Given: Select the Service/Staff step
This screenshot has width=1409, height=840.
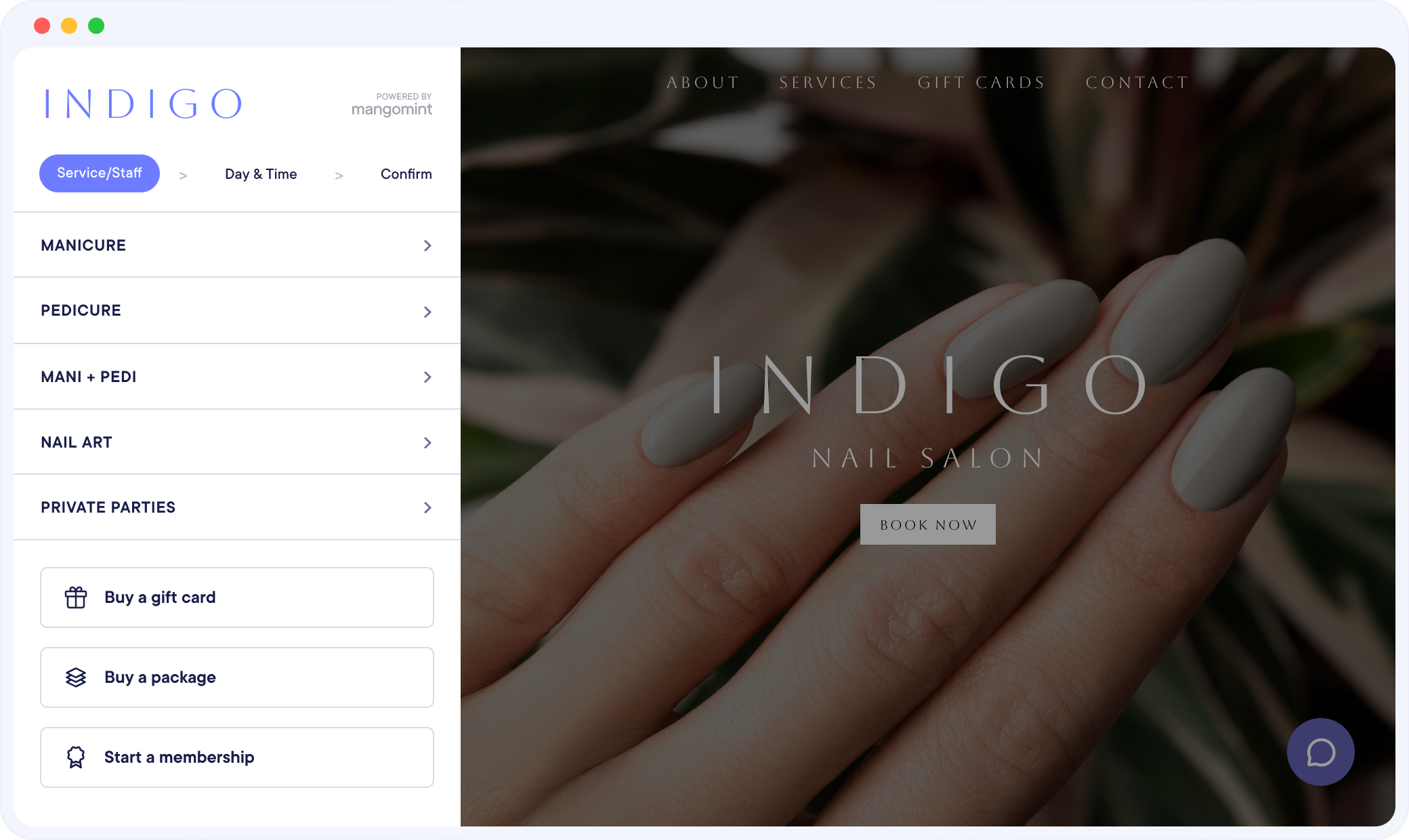Looking at the screenshot, I should (100, 173).
